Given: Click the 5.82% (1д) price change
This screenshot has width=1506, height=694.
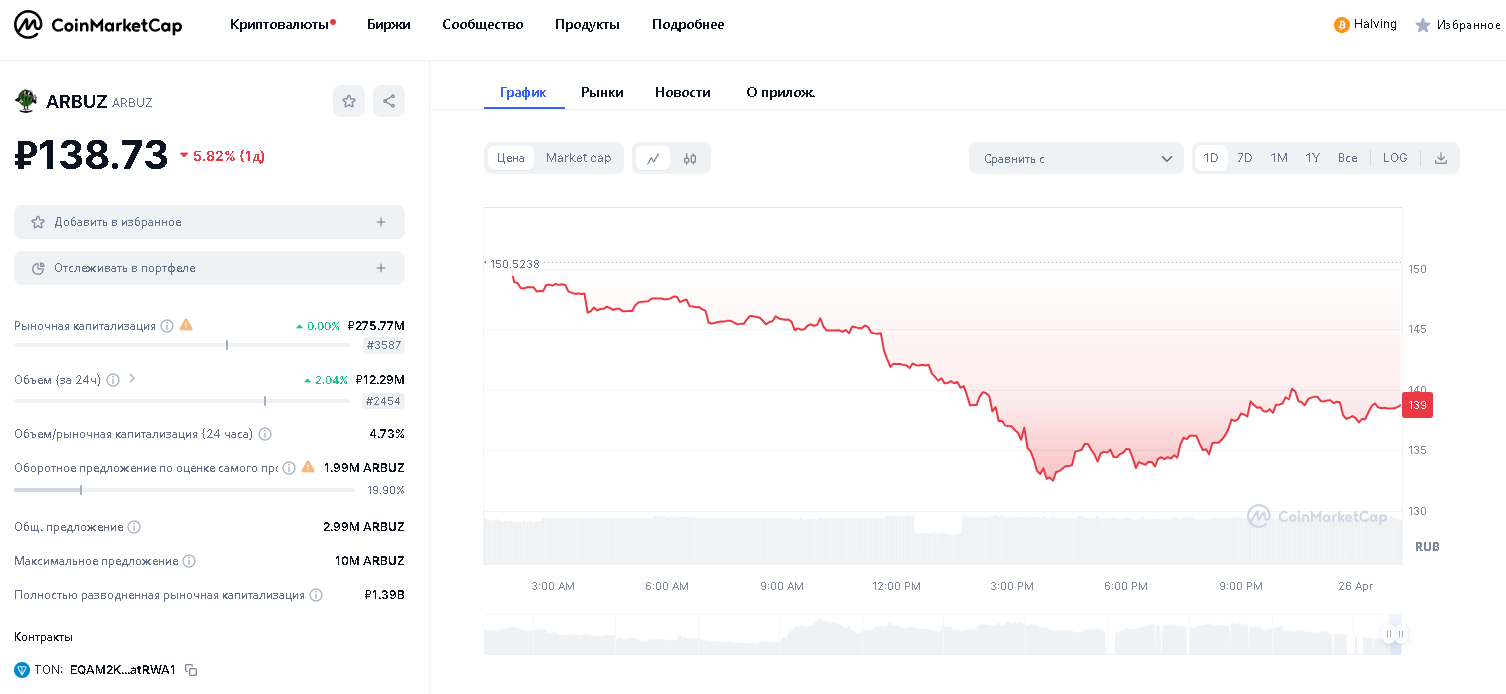Looking at the screenshot, I should (x=222, y=156).
